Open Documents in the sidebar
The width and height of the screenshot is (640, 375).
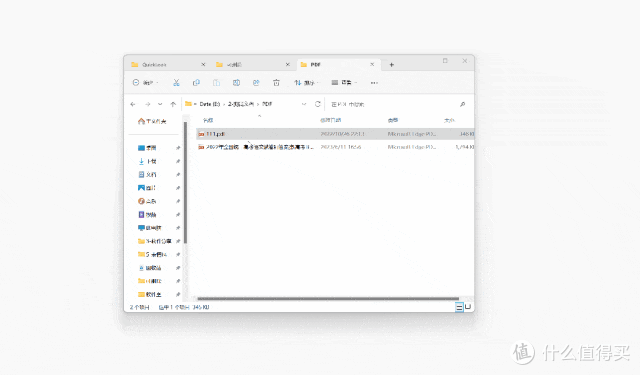[147, 175]
